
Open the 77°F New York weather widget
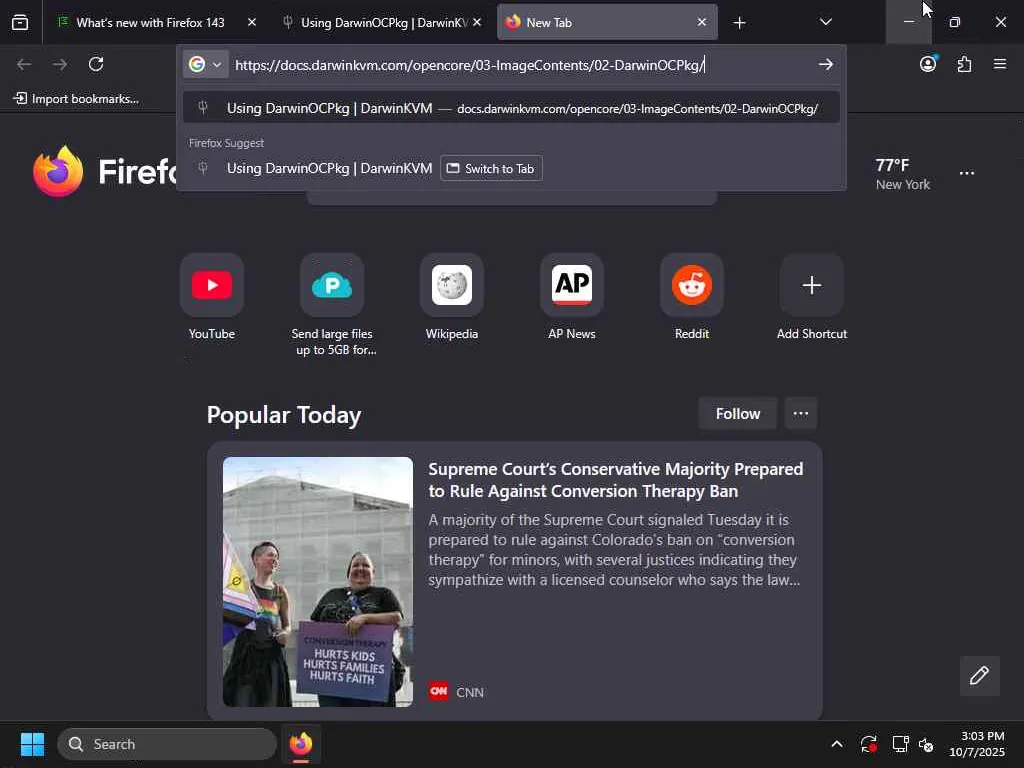(903, 174)
